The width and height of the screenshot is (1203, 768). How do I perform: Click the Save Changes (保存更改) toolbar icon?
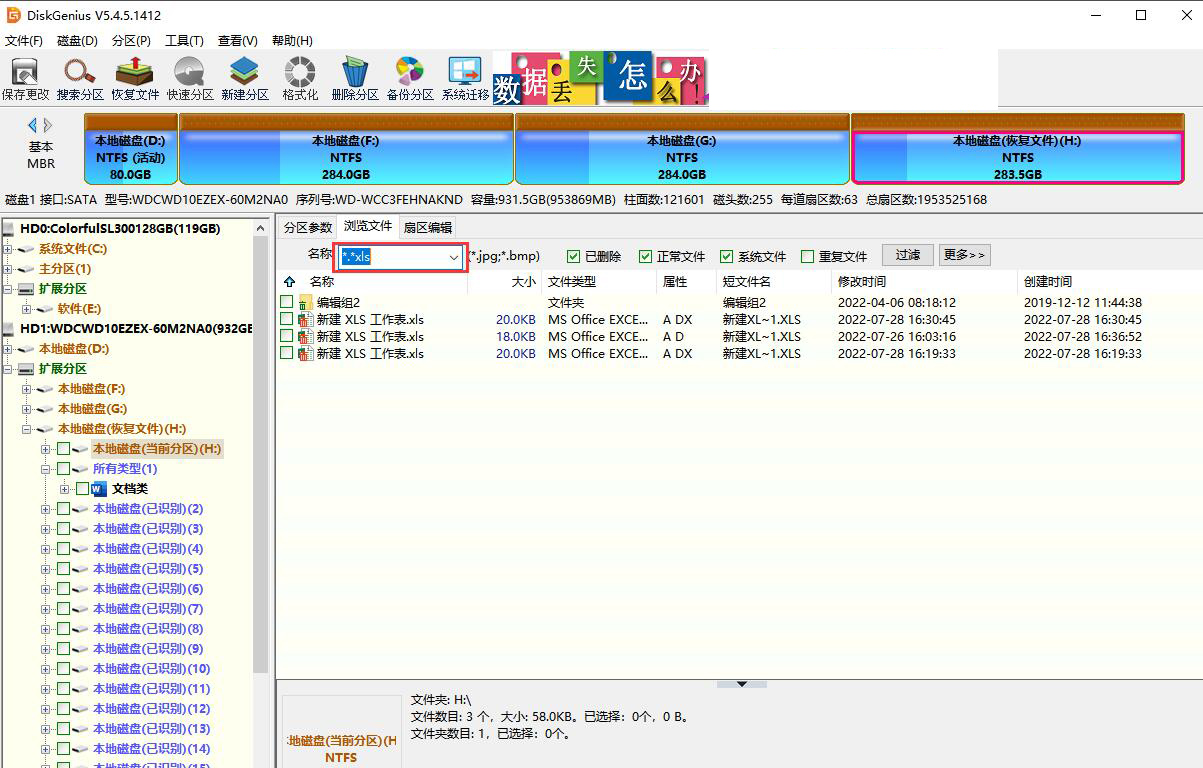pyautogui.click(x=25, y=79)
